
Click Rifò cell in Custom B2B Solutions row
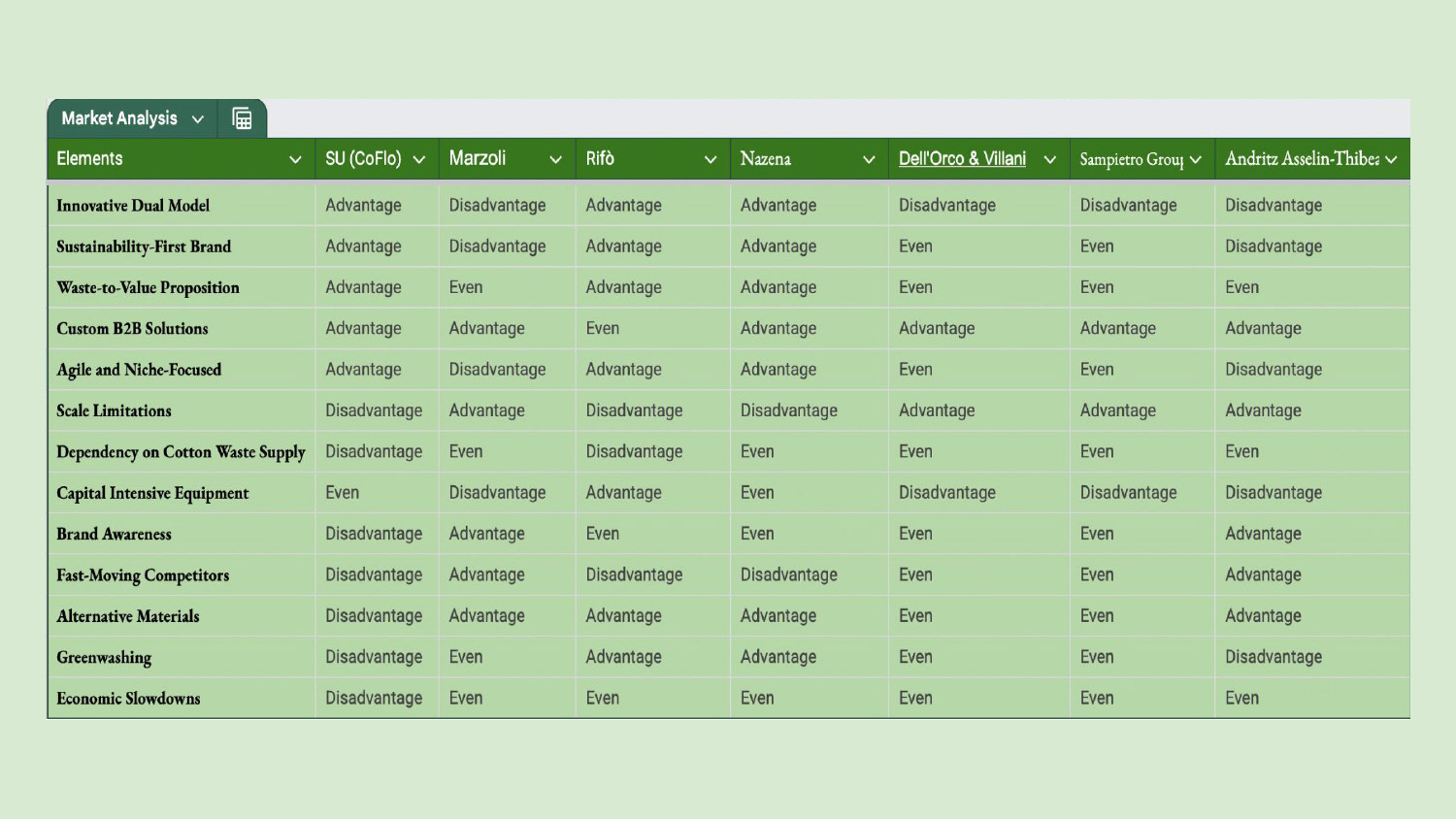[653, 329]
